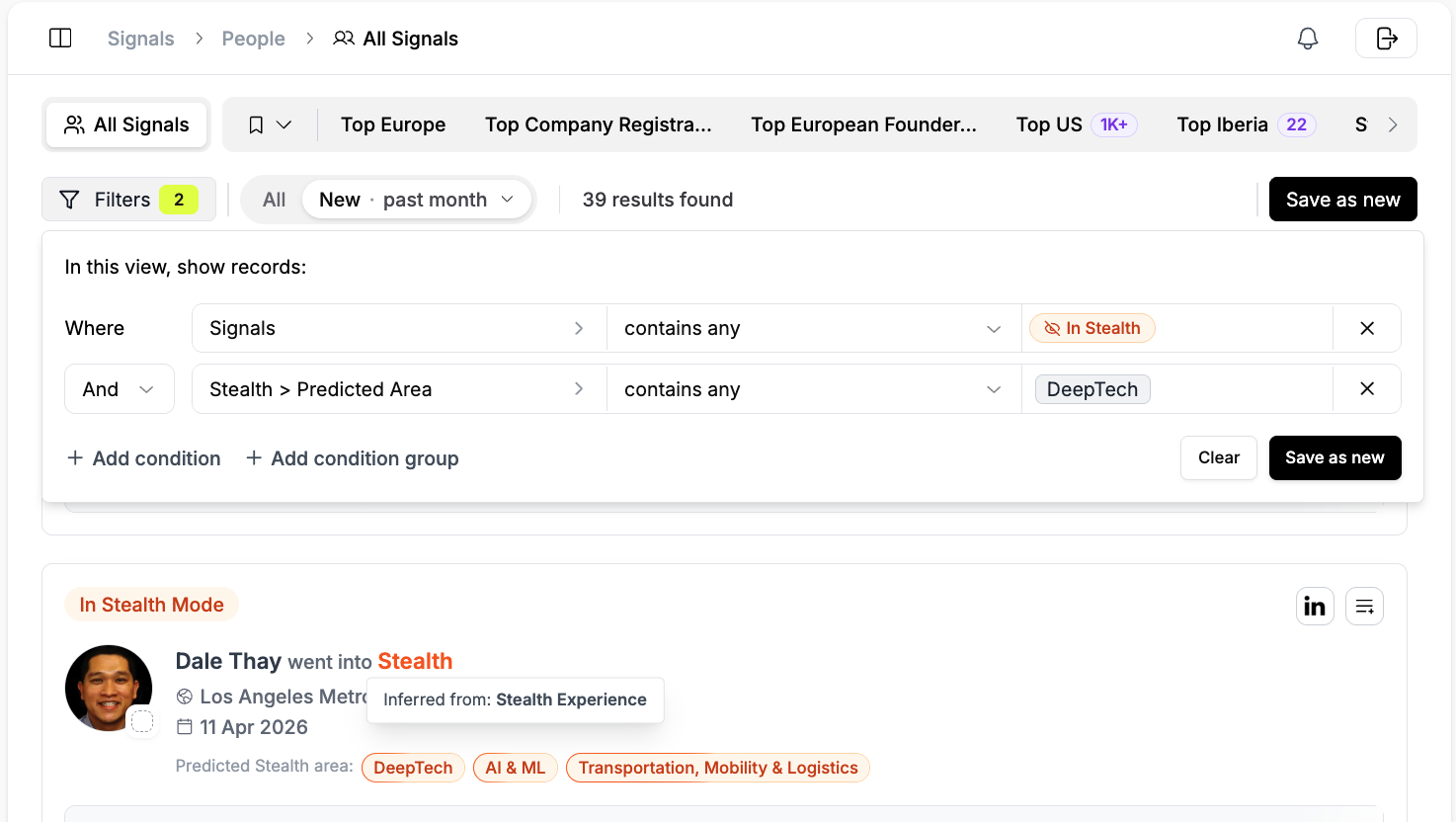Click the AI & ML predicted area tag

coord(516,768)
